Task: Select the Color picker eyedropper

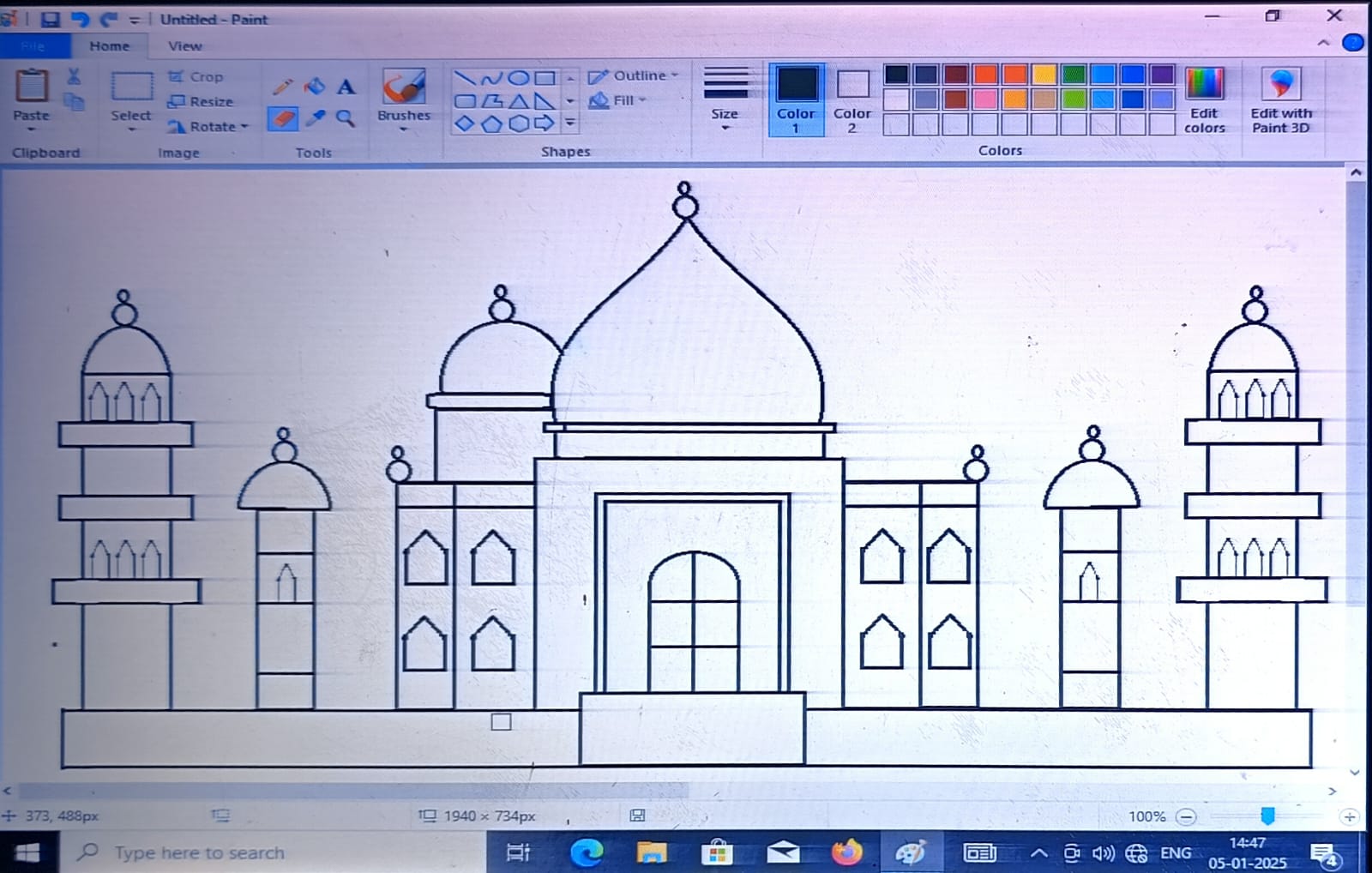Action: (x=315, y=118)
